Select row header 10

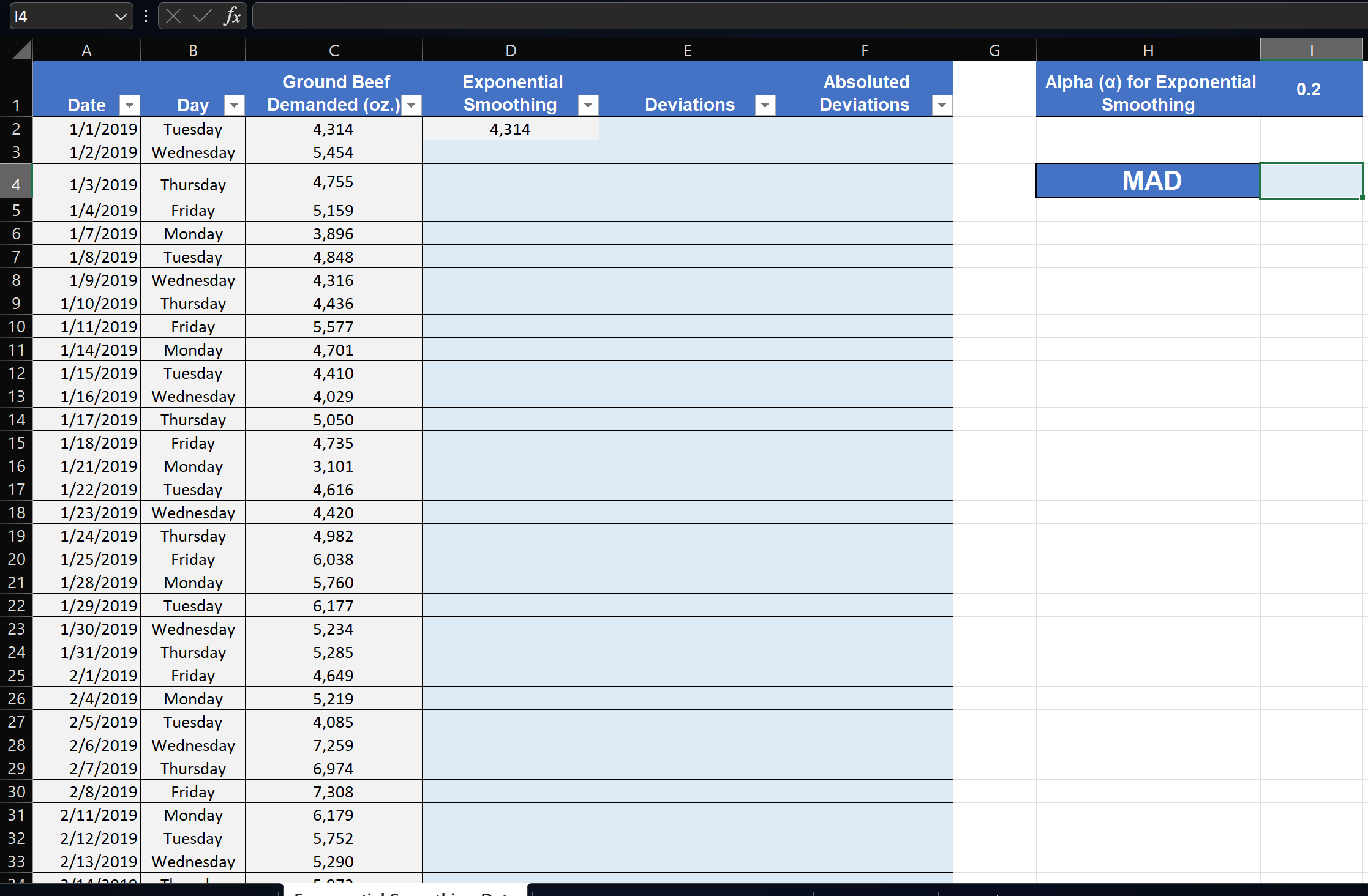[17, 326]
